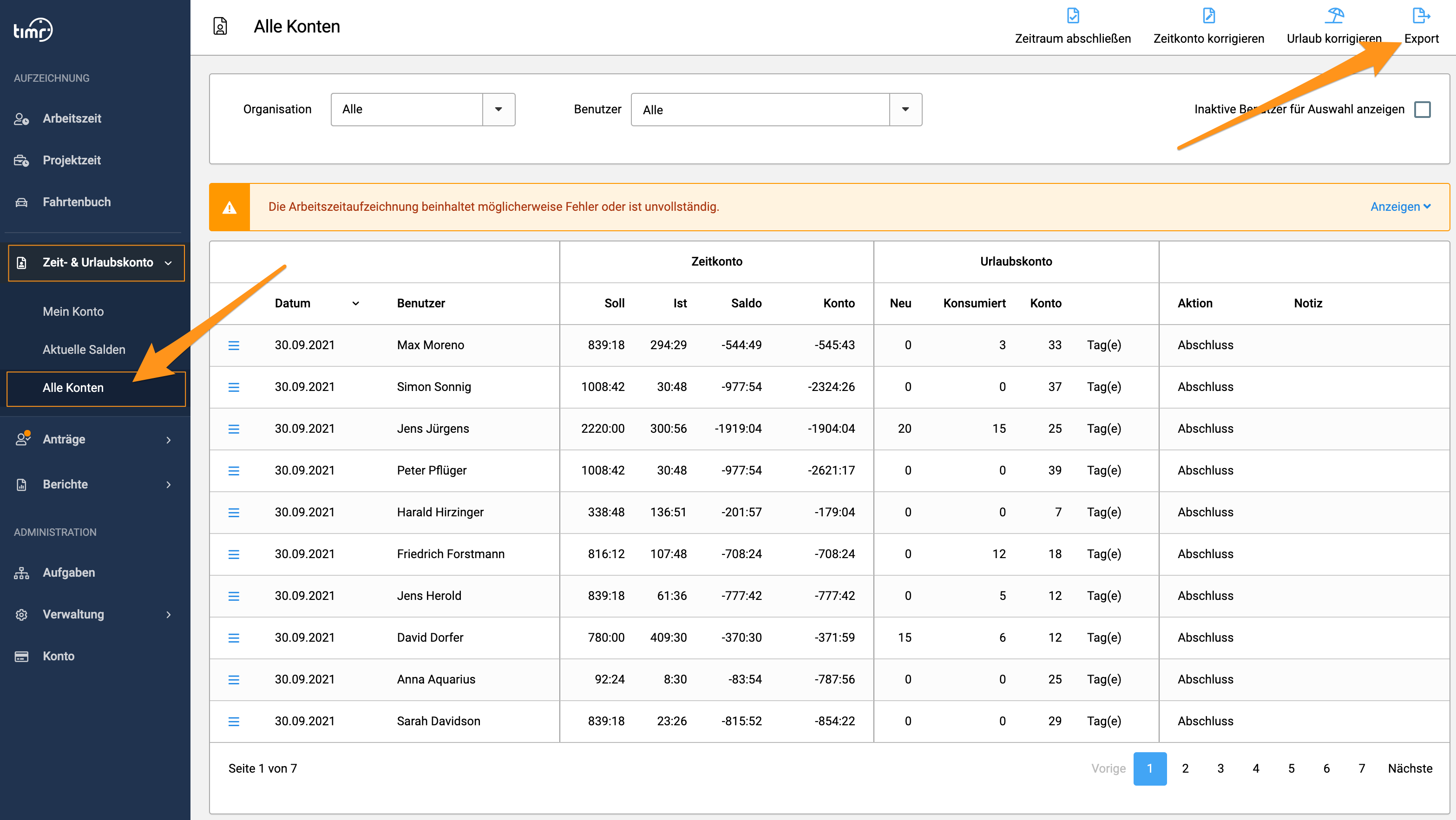The height and width of the screenshot is (820, 1456).
Task: Click current page 1 button
Action: click(1150, 768)
